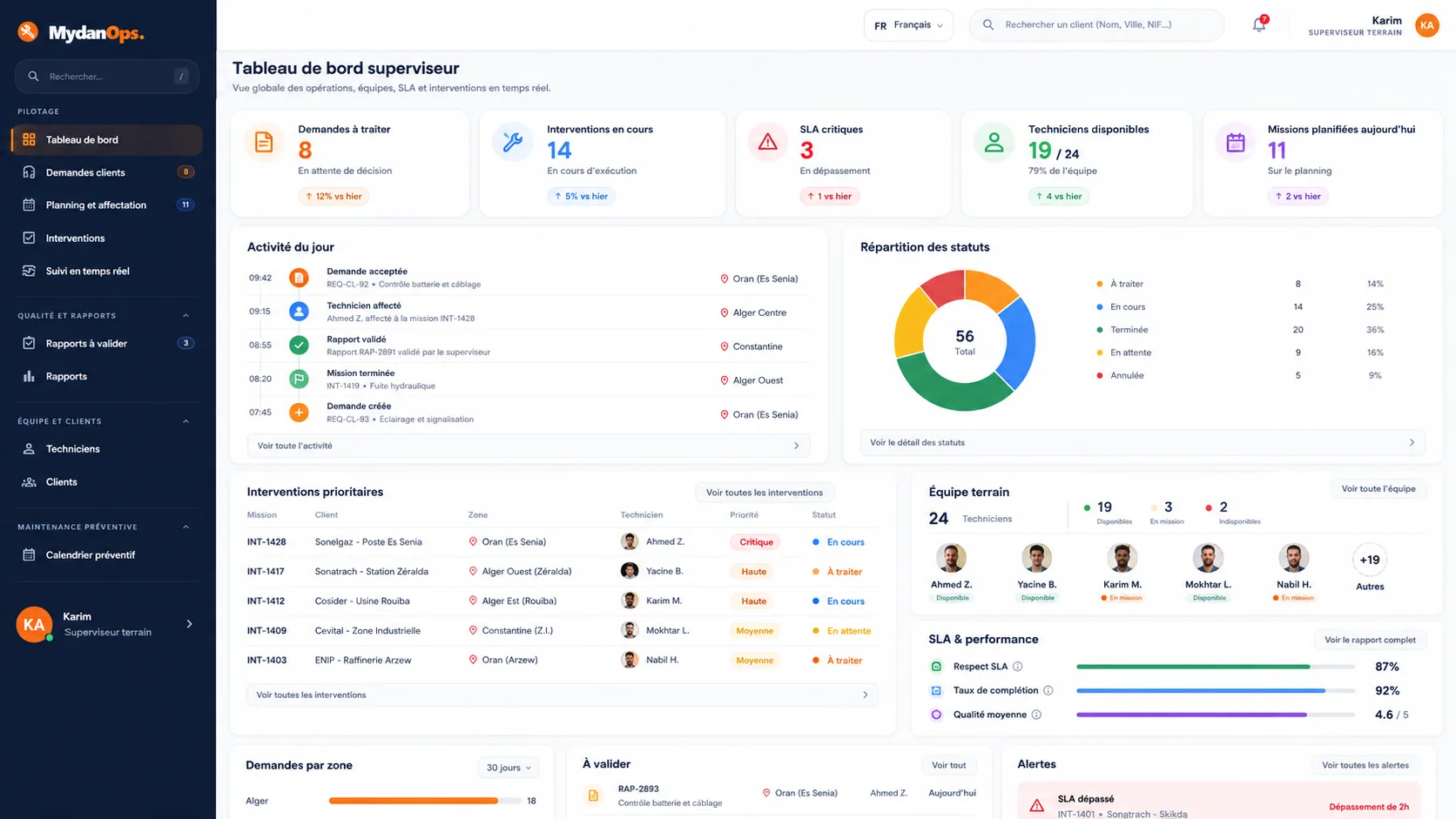Viewport: 1456px width, 819px height.
Task: Click the Voir le rapport complet button
Action: (x=1370, y=640)
